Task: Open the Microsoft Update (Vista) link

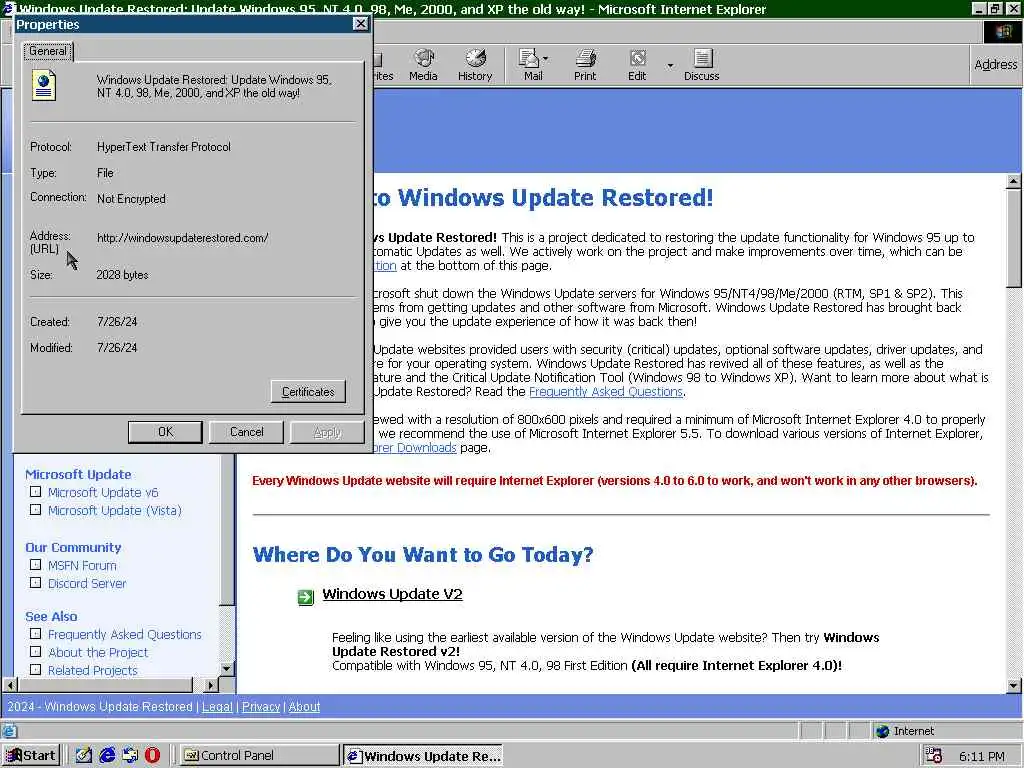Action: [114, 511]
